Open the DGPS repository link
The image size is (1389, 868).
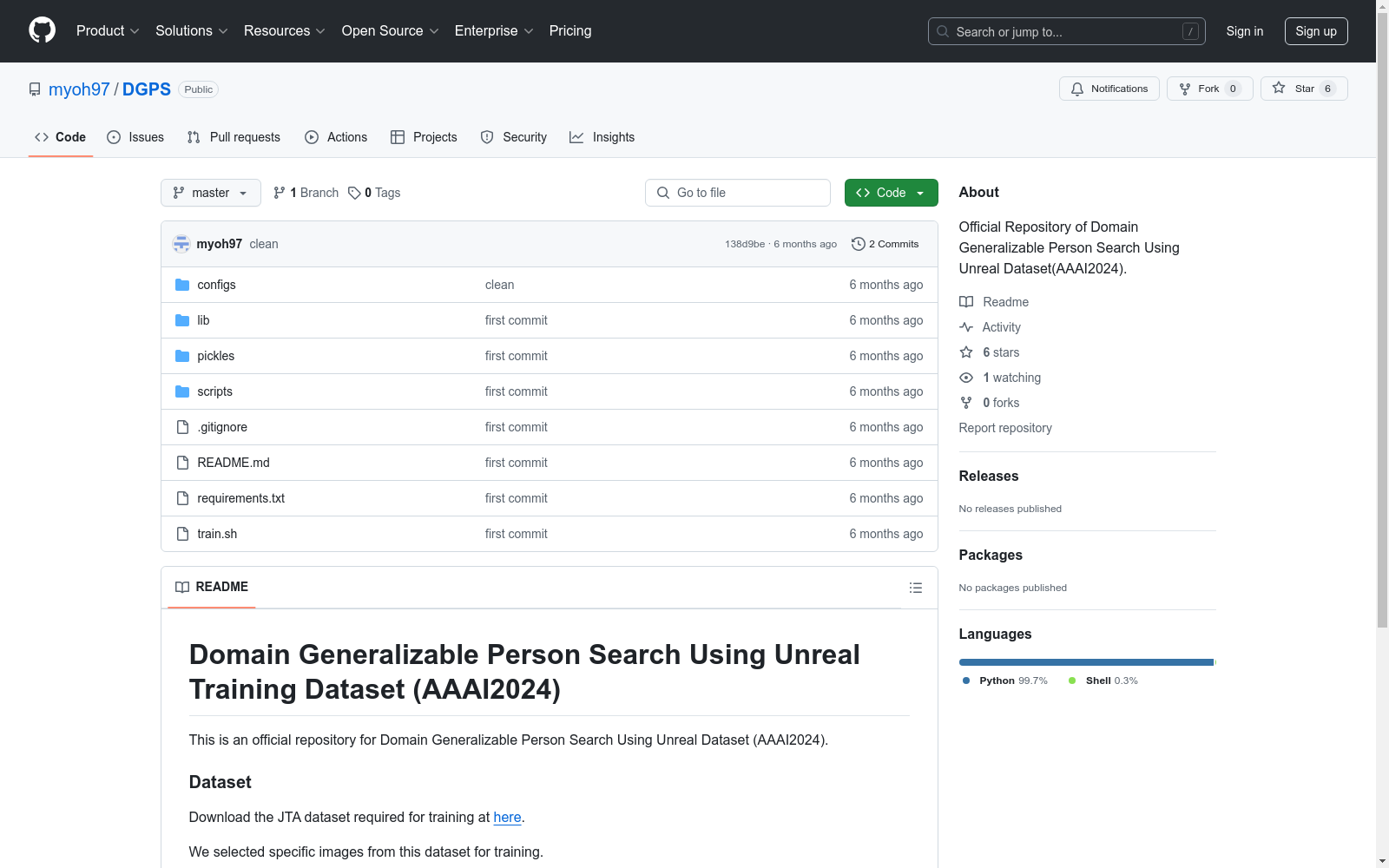[147, 89]
